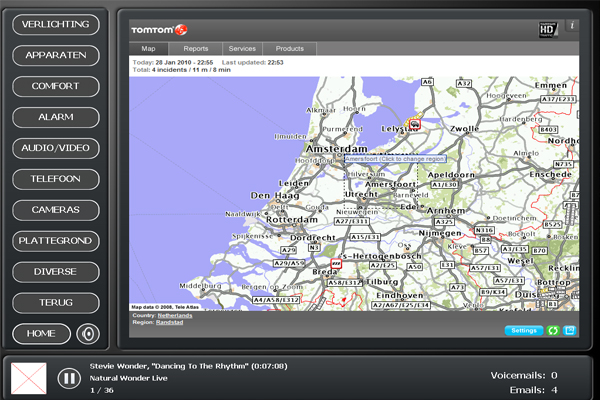Click the A29/A59 road sign
600x400 pixels.
[289, 263]
